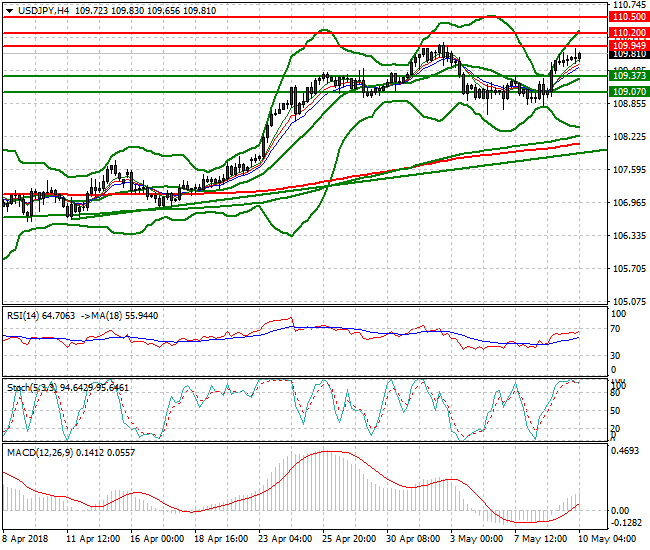
Task: Click the 108.225 price scale value
Action: 627,137
